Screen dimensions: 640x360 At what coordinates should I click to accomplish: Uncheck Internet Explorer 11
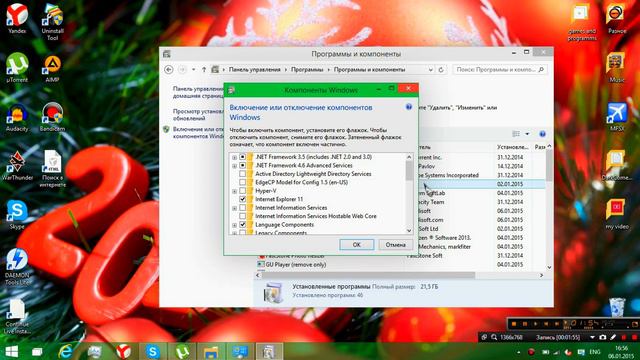pos(242,199)
